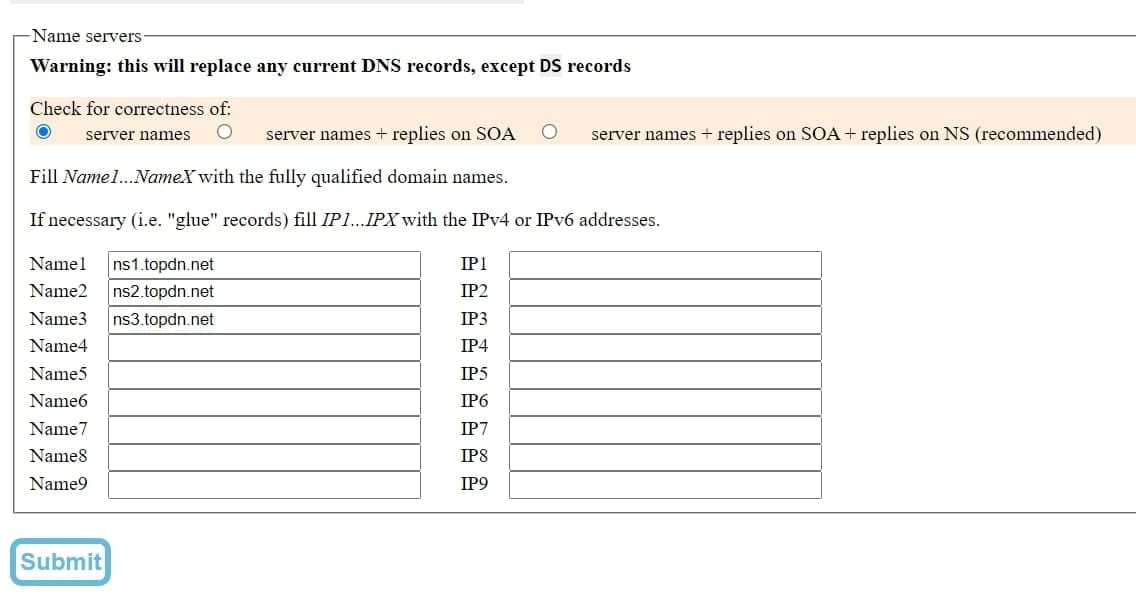The width and height of the screenshot is (1136, 601).
Task: Select the 'server names' radio option
Action: [43, 132]
